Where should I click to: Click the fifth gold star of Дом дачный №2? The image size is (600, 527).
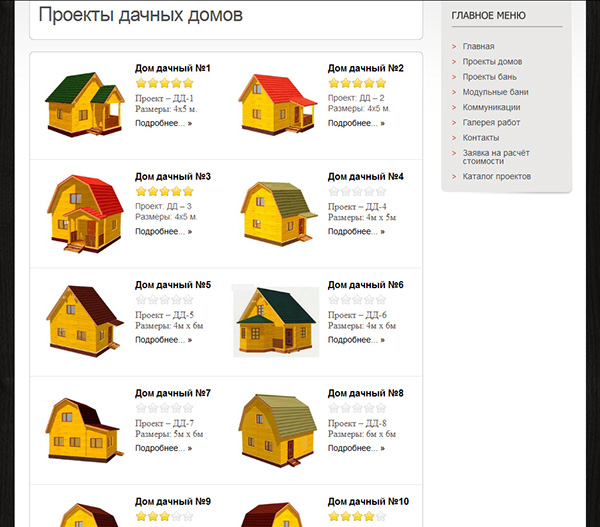[381, 83]
